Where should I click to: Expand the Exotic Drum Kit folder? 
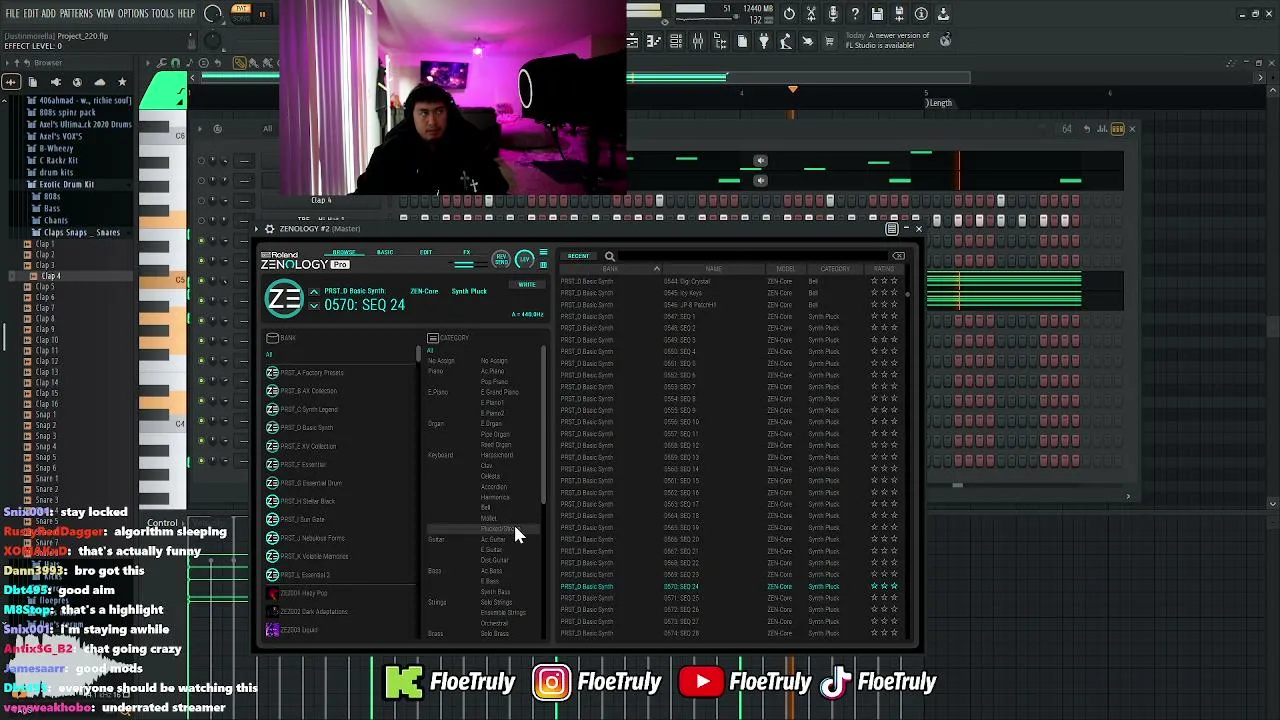click(66, 184)
